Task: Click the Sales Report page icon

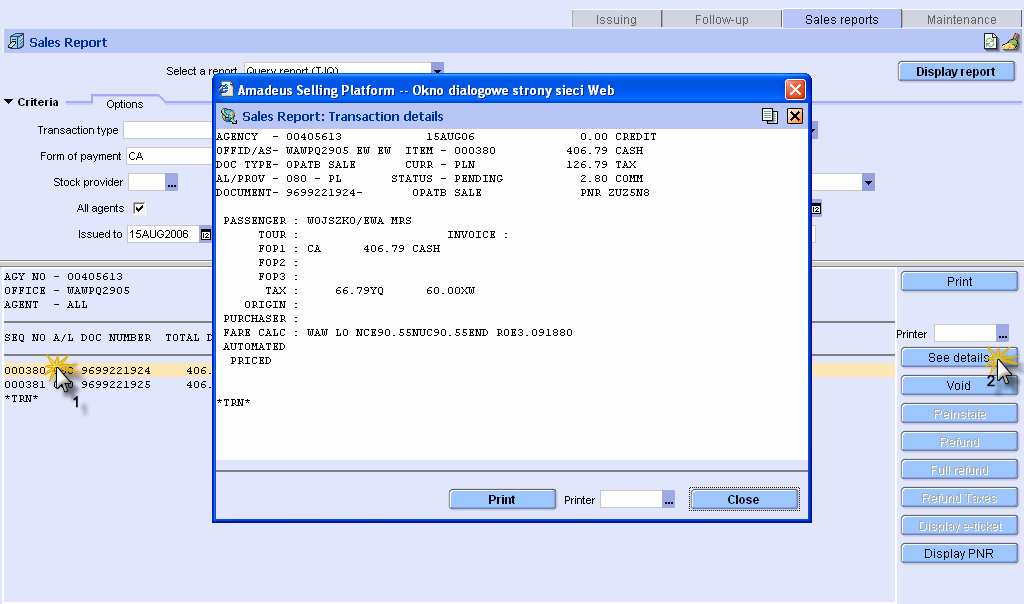Action: (16, 42)
